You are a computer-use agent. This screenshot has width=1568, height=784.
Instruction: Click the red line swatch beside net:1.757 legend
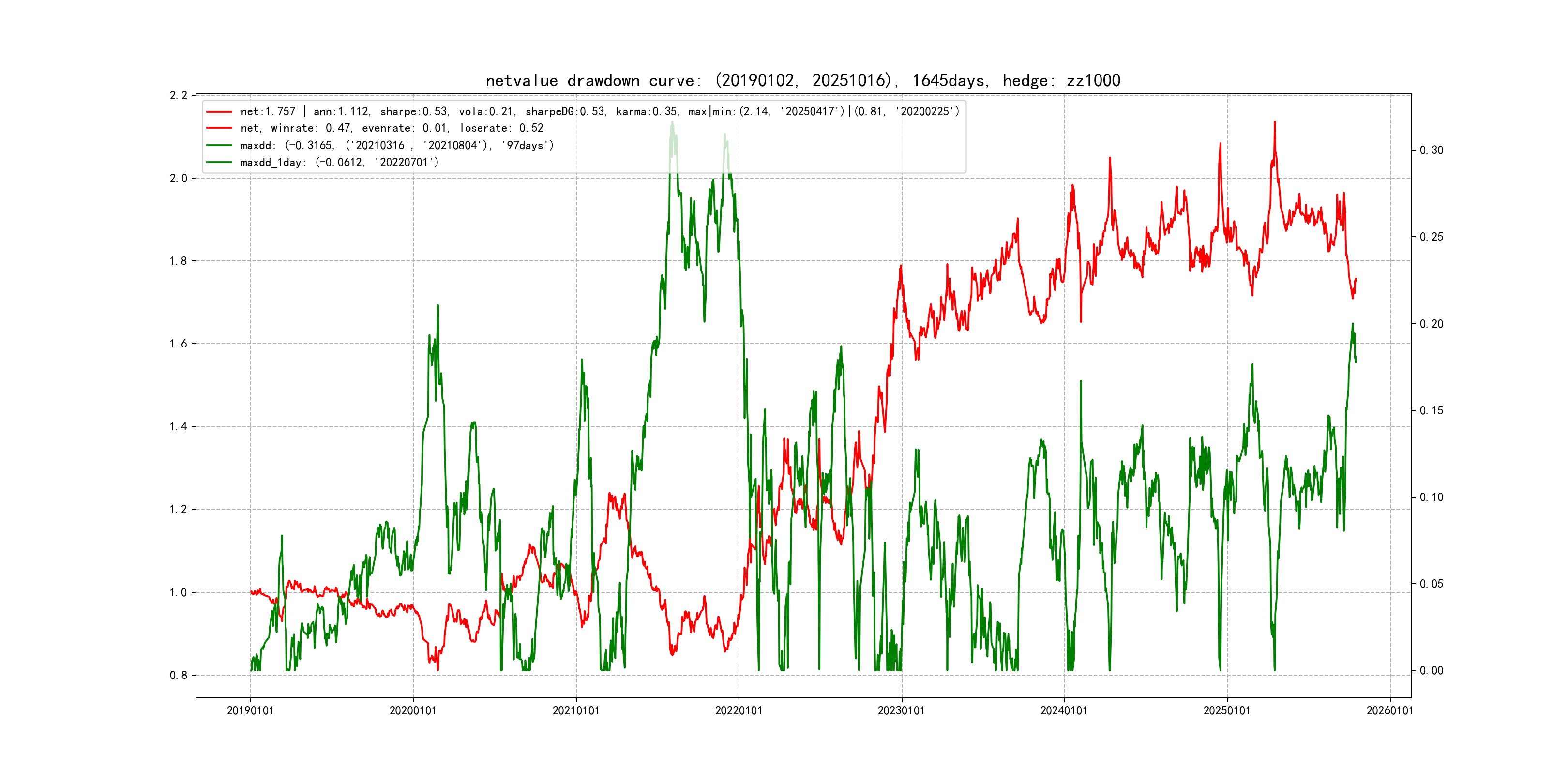point(219,112)
